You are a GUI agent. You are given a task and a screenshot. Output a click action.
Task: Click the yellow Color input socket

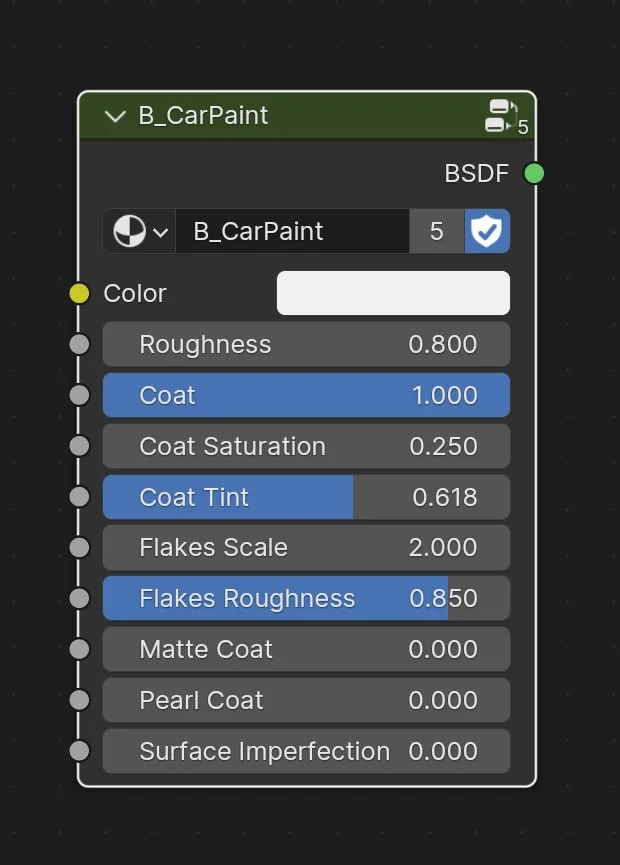point(78,293)
